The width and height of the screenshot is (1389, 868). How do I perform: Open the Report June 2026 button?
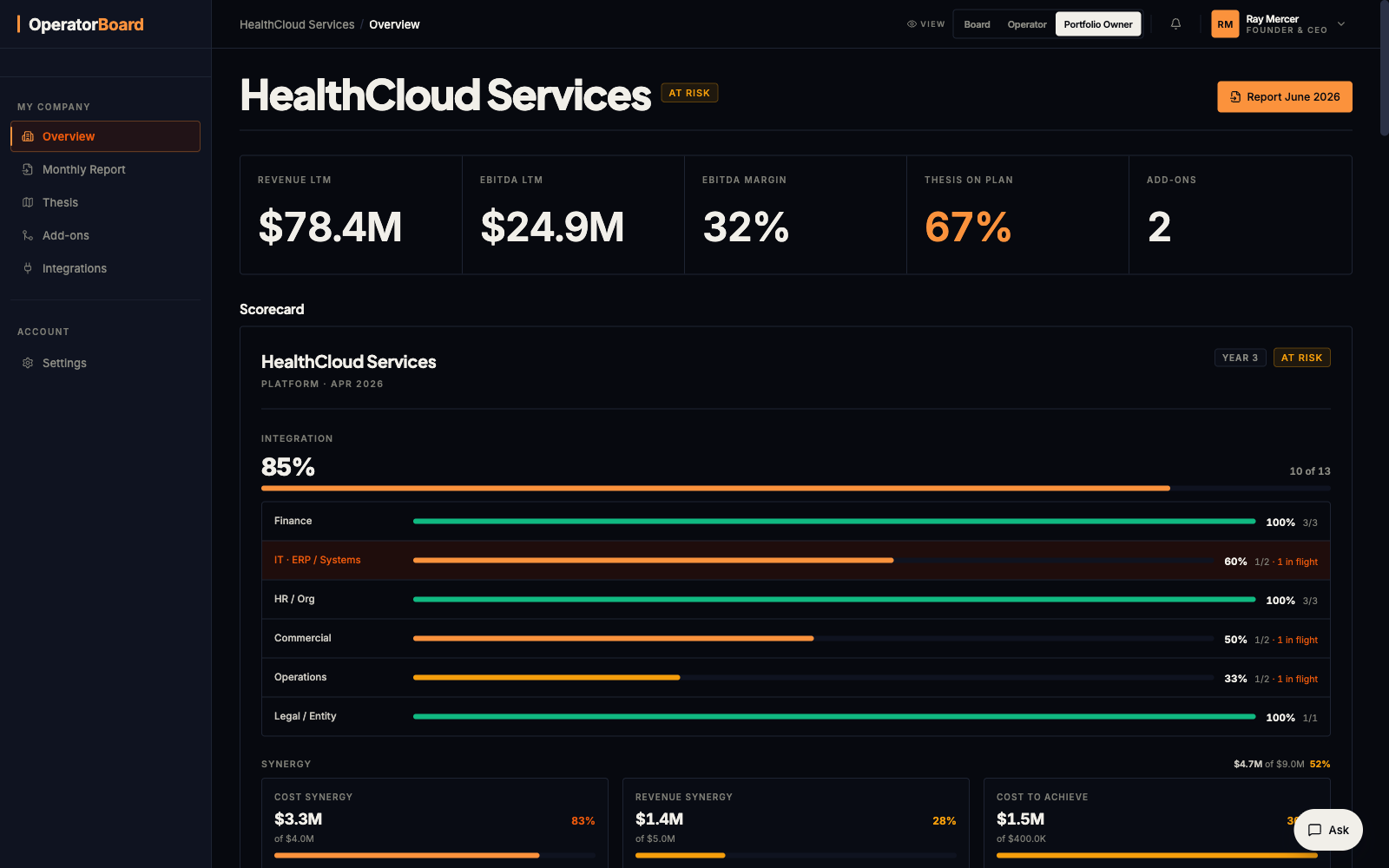click(1285, 96)
